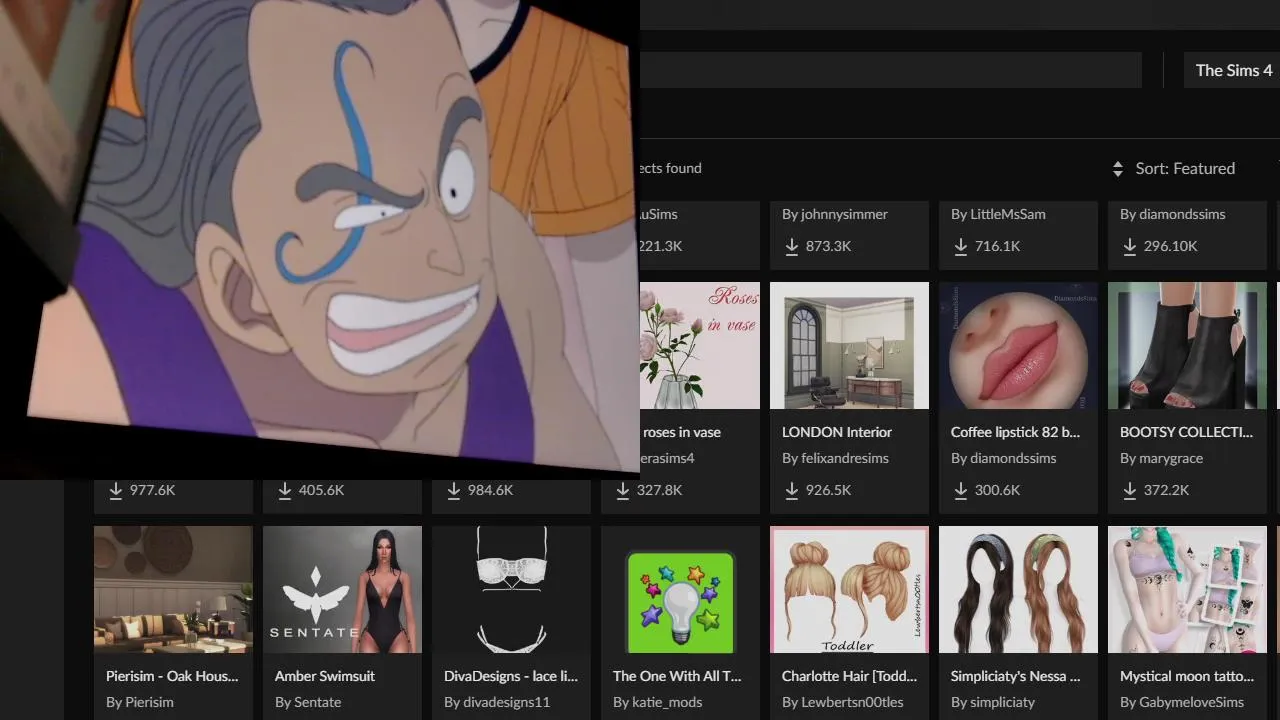The width and height of the screenshot is (1280, 720).
Task: Open author simpliciaty profile
Action: (x=993, y=702)
